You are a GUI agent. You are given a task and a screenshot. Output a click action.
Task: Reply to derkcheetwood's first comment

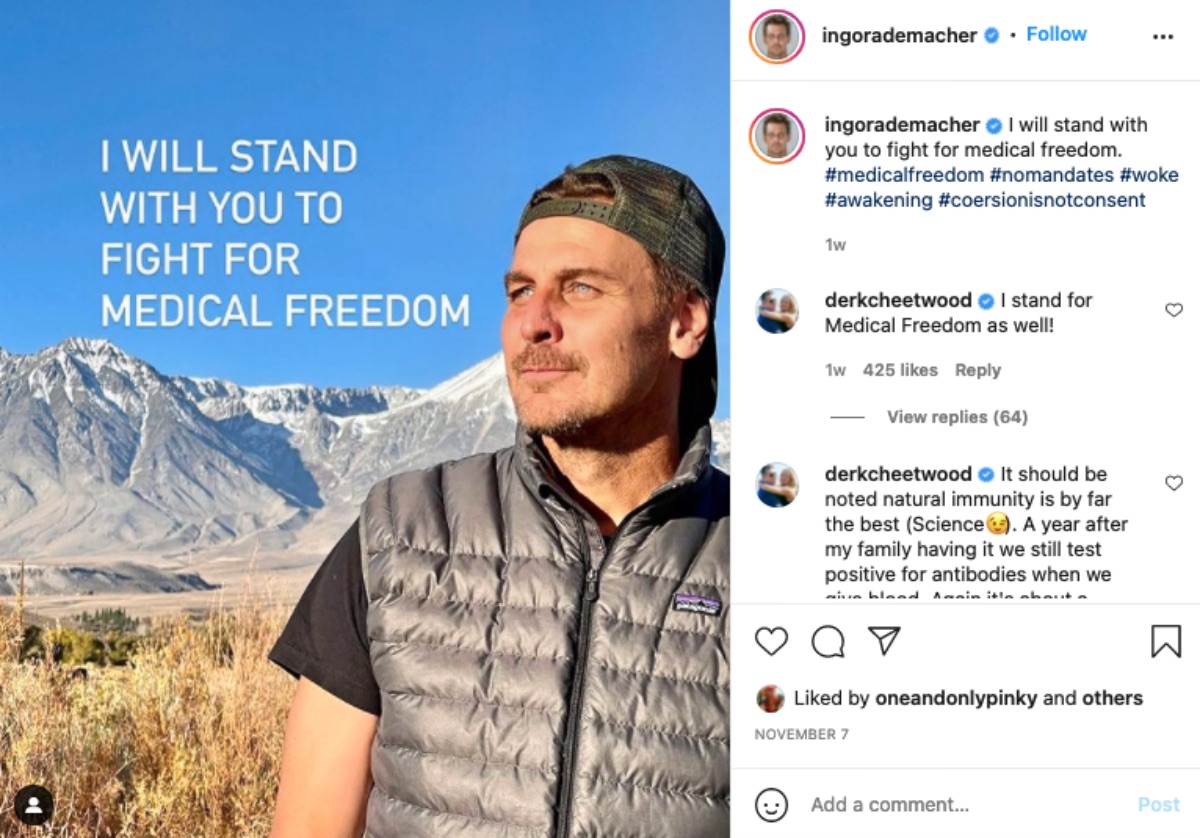pos(977,370)
